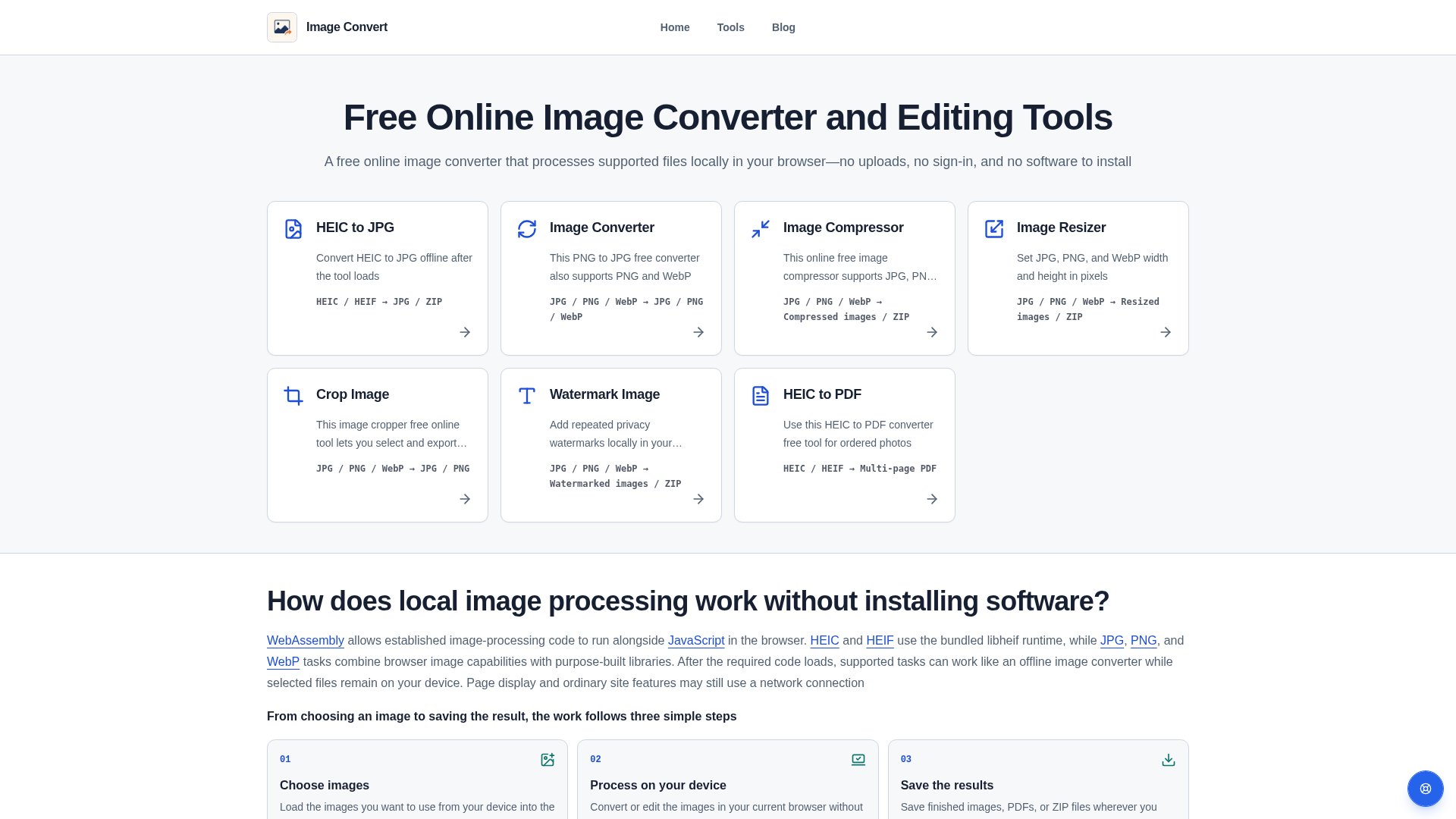The height and width of the screenshot is (819, 1456).
Task: Click the 'Choose images' step heading
Action: 325,786
